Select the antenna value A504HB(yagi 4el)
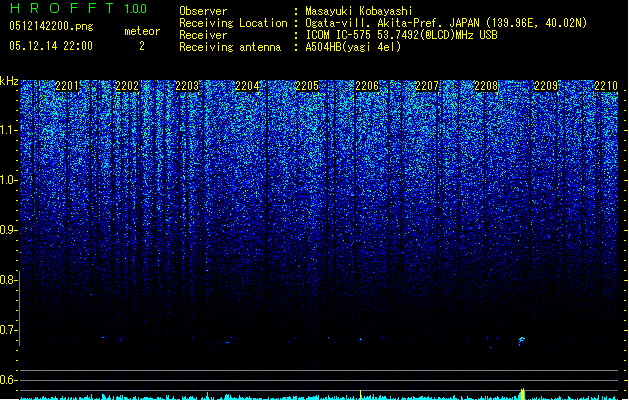629x400 pixels. click(353, 47)
